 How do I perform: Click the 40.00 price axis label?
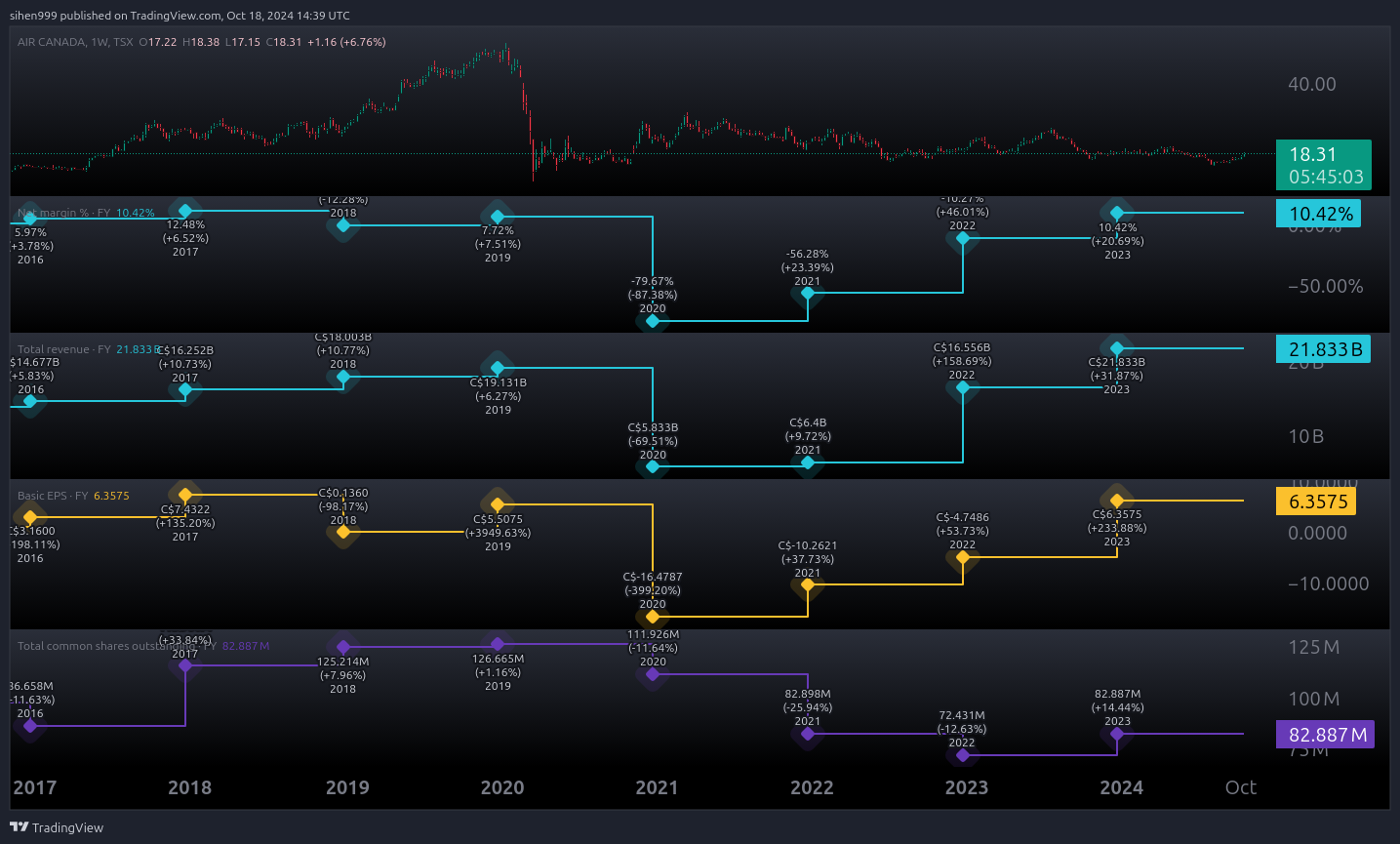[1312, 84]
